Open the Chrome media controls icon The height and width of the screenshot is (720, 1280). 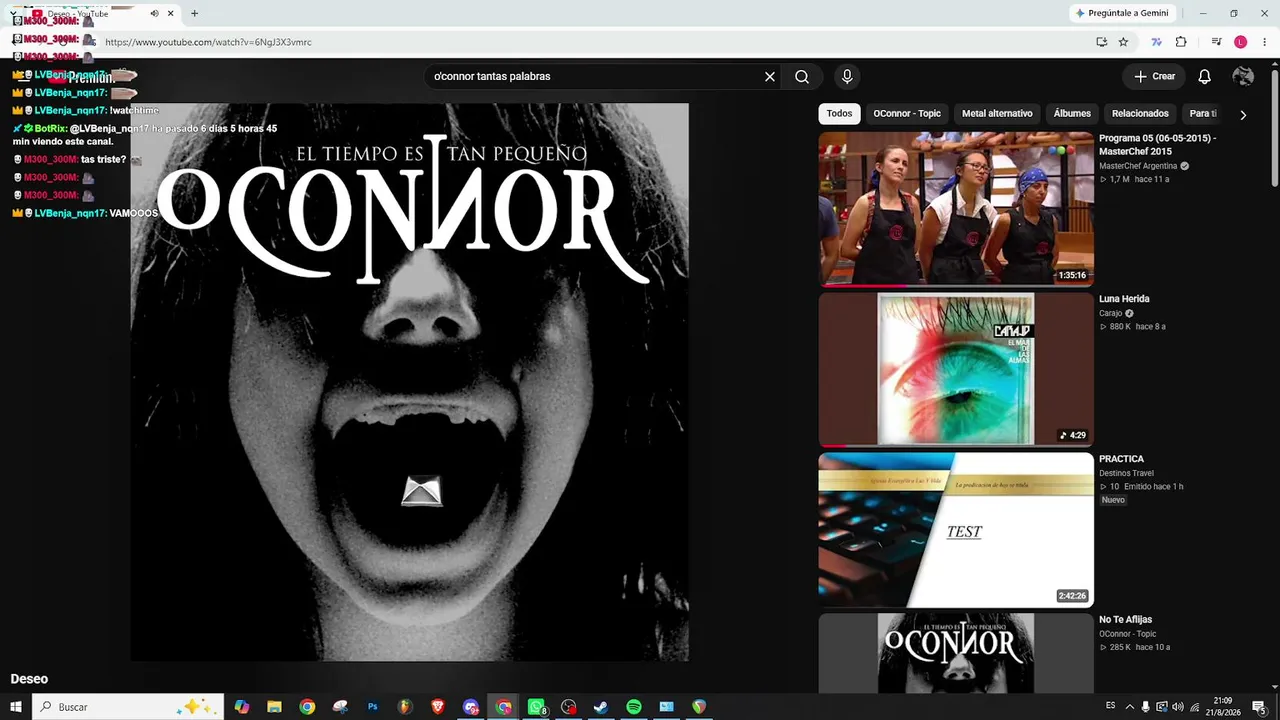(x=1216, y=42)
